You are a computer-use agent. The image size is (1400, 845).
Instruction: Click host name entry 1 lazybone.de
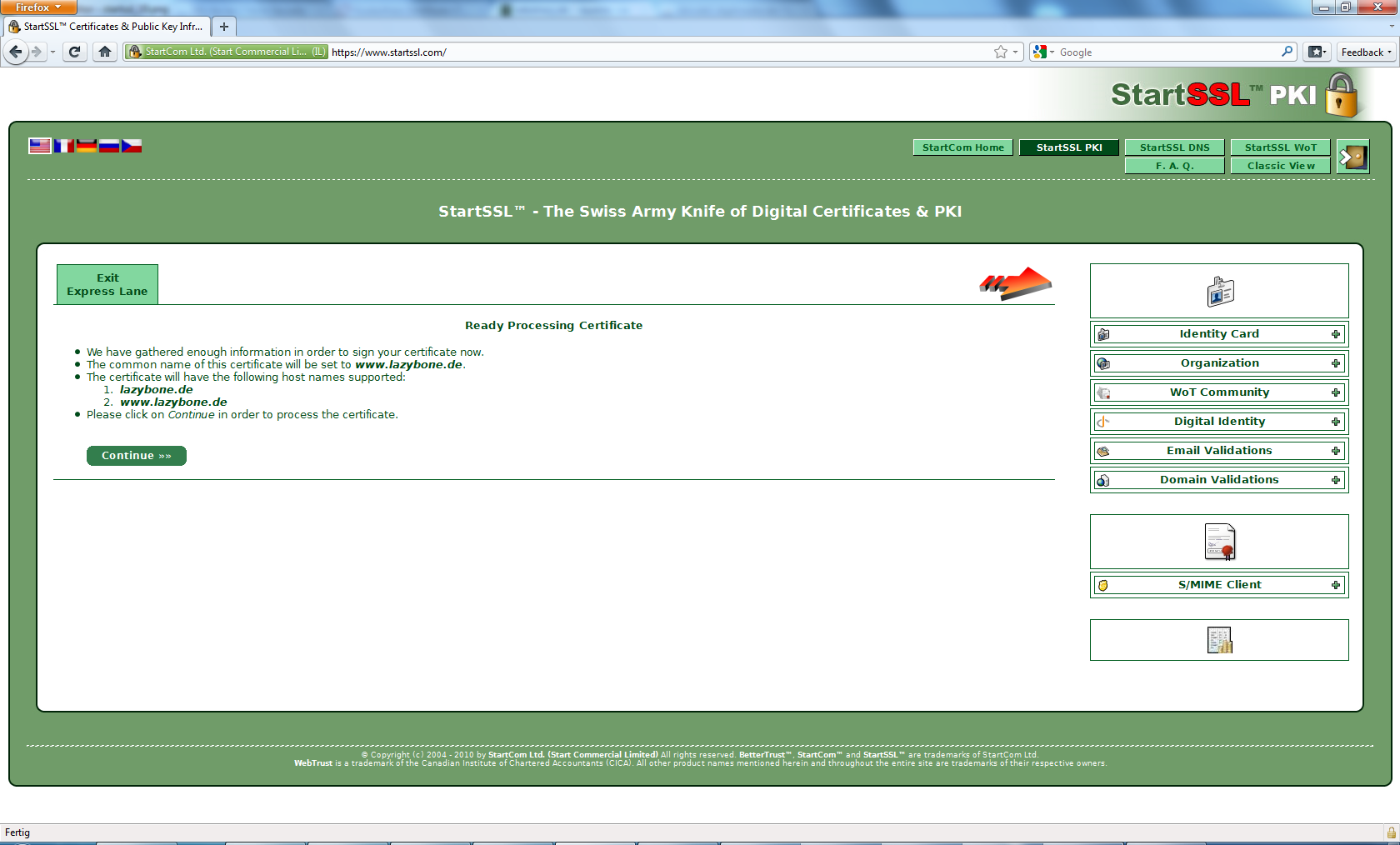(x=156, y=390)
